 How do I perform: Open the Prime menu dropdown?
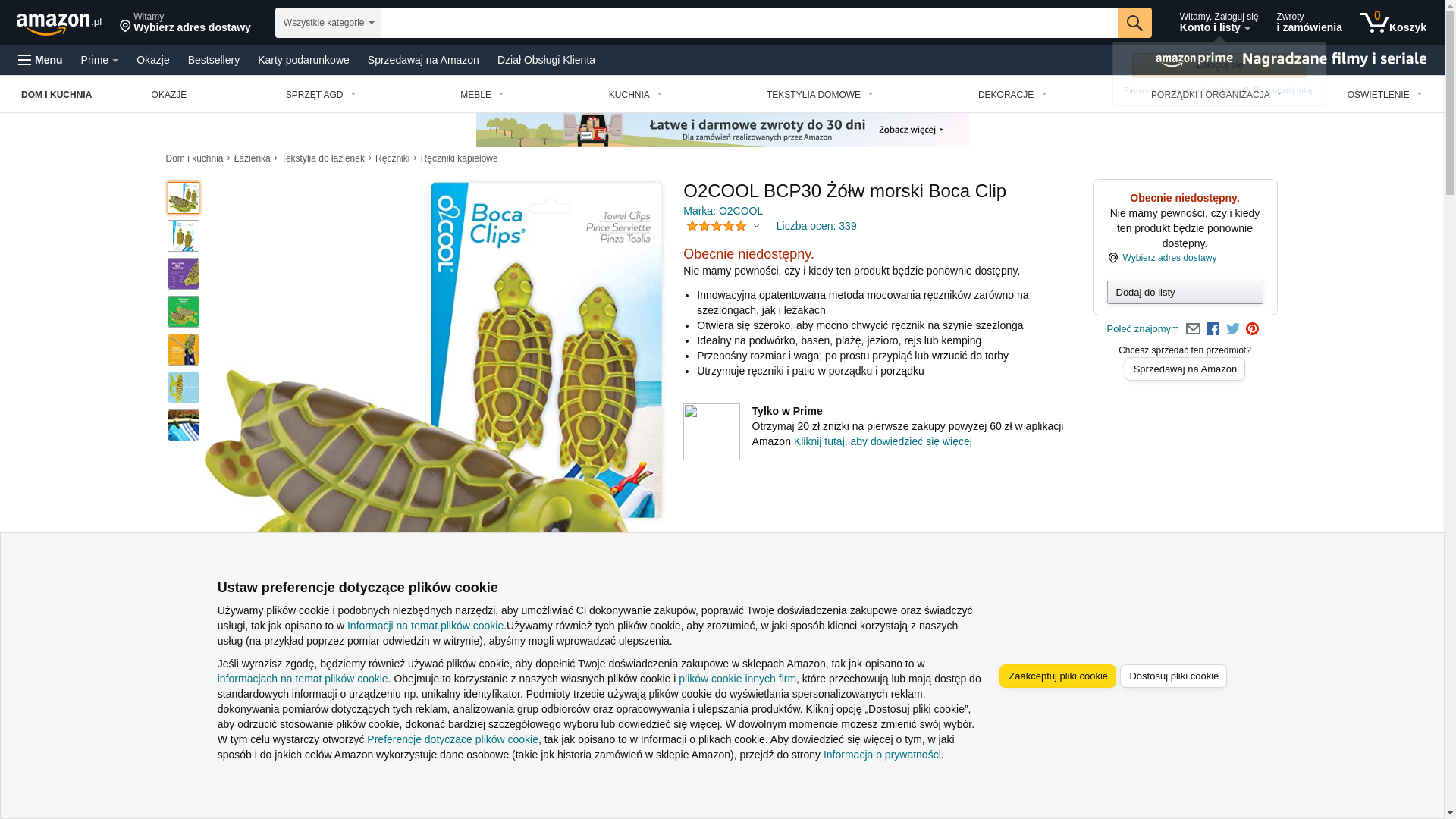(x=99, y=60)
